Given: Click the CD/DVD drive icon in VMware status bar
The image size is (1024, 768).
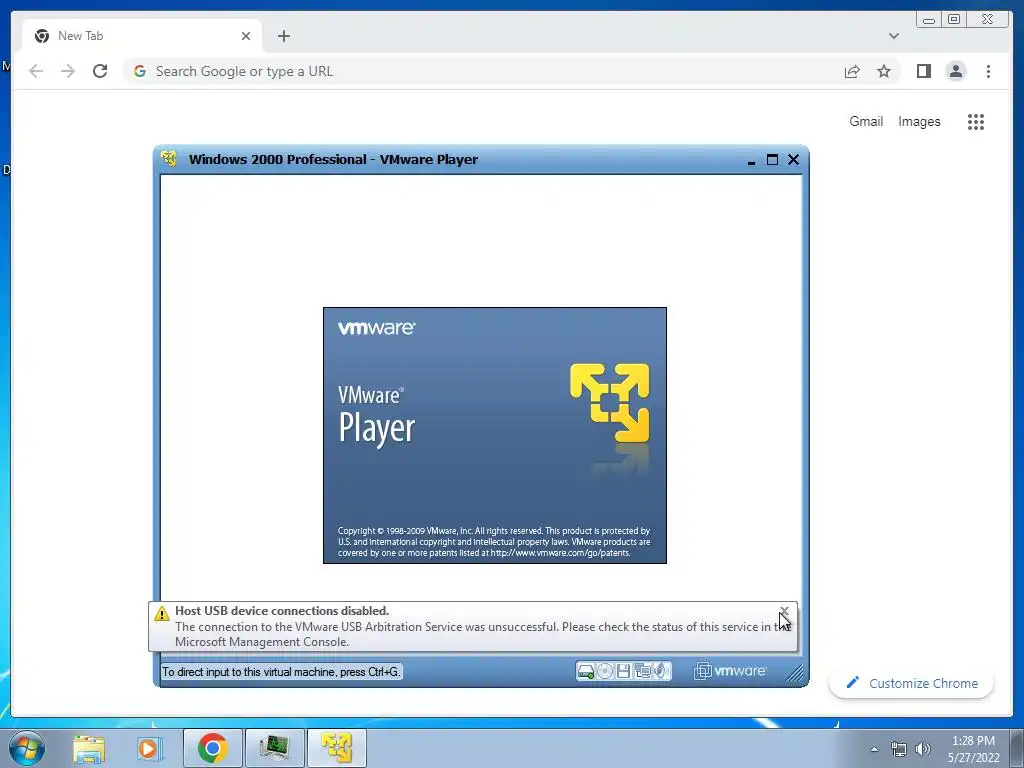Looking at the screenshot, I should coord(605,671).
